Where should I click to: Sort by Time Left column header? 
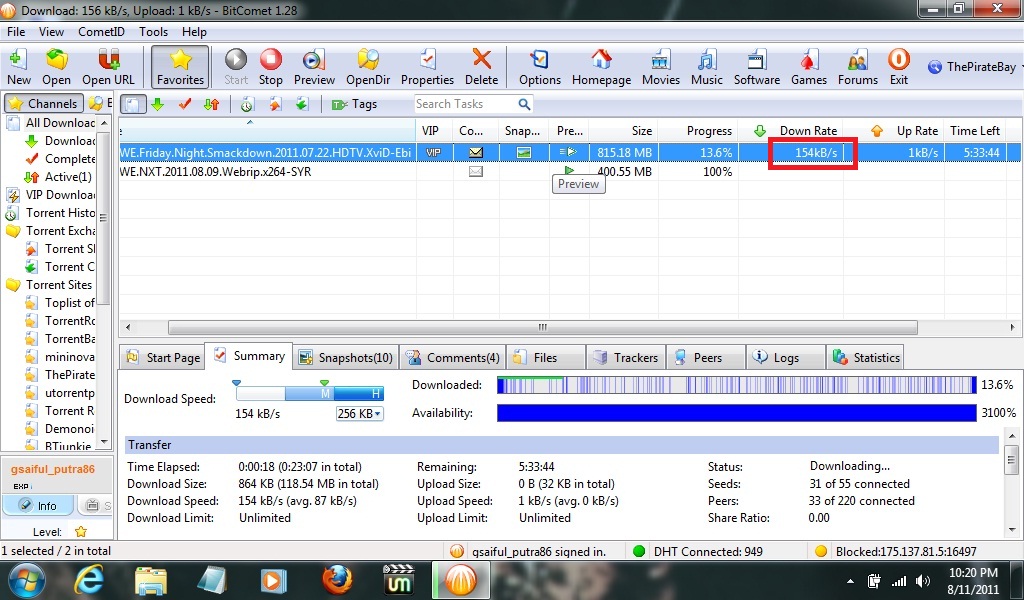(x=974, y=131)
